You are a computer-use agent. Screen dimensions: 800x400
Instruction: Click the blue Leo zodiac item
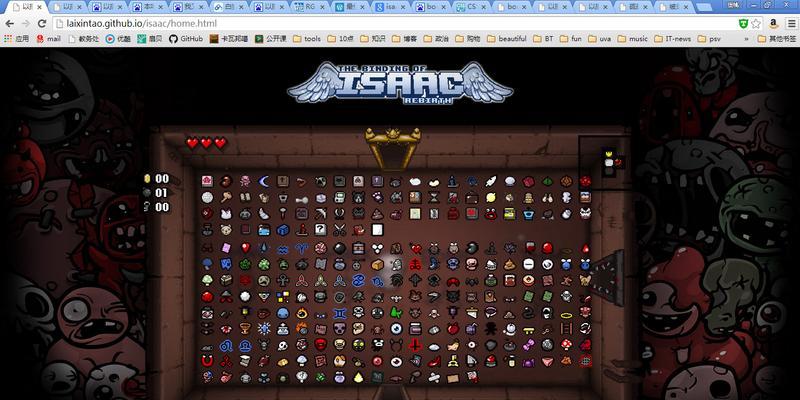pyautogui.click(x=226, y=345)
